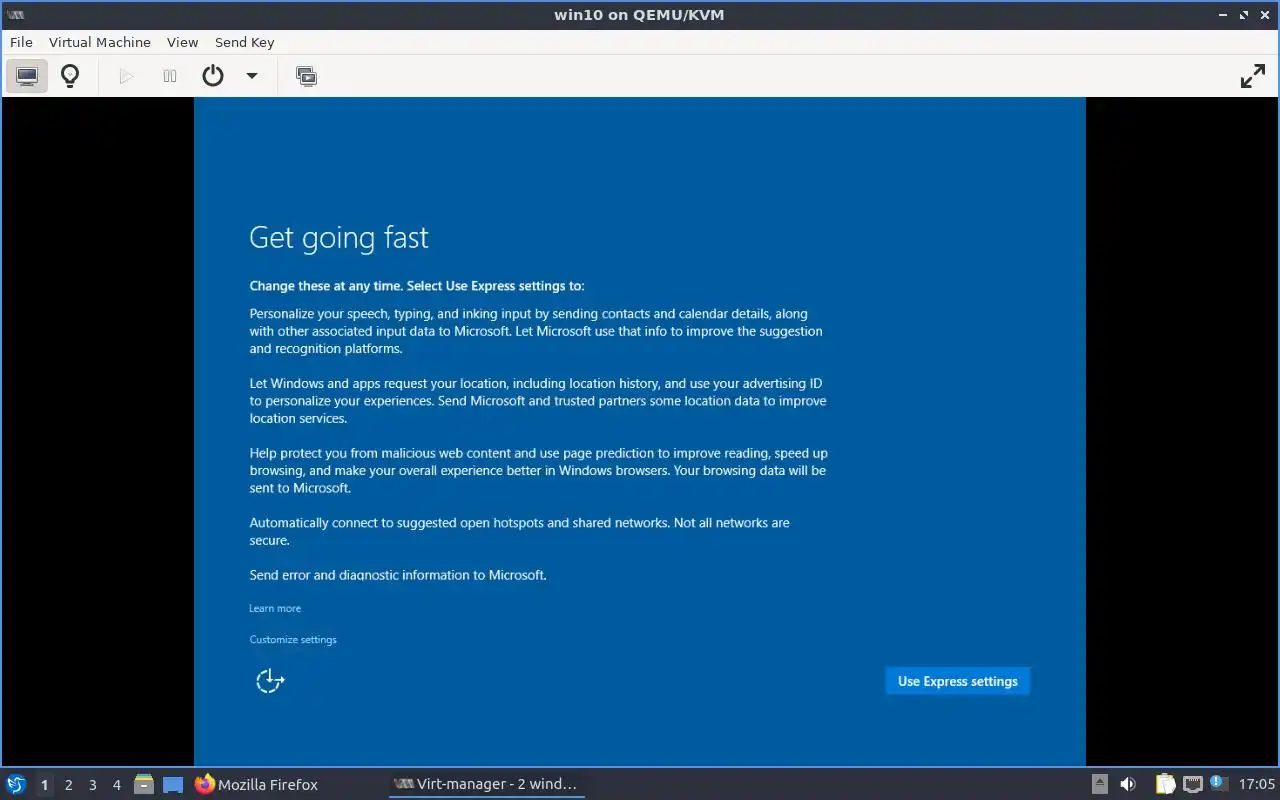Switch to workspace 3
Viewport: 1280px width, 800px height.
click(92, 785)
